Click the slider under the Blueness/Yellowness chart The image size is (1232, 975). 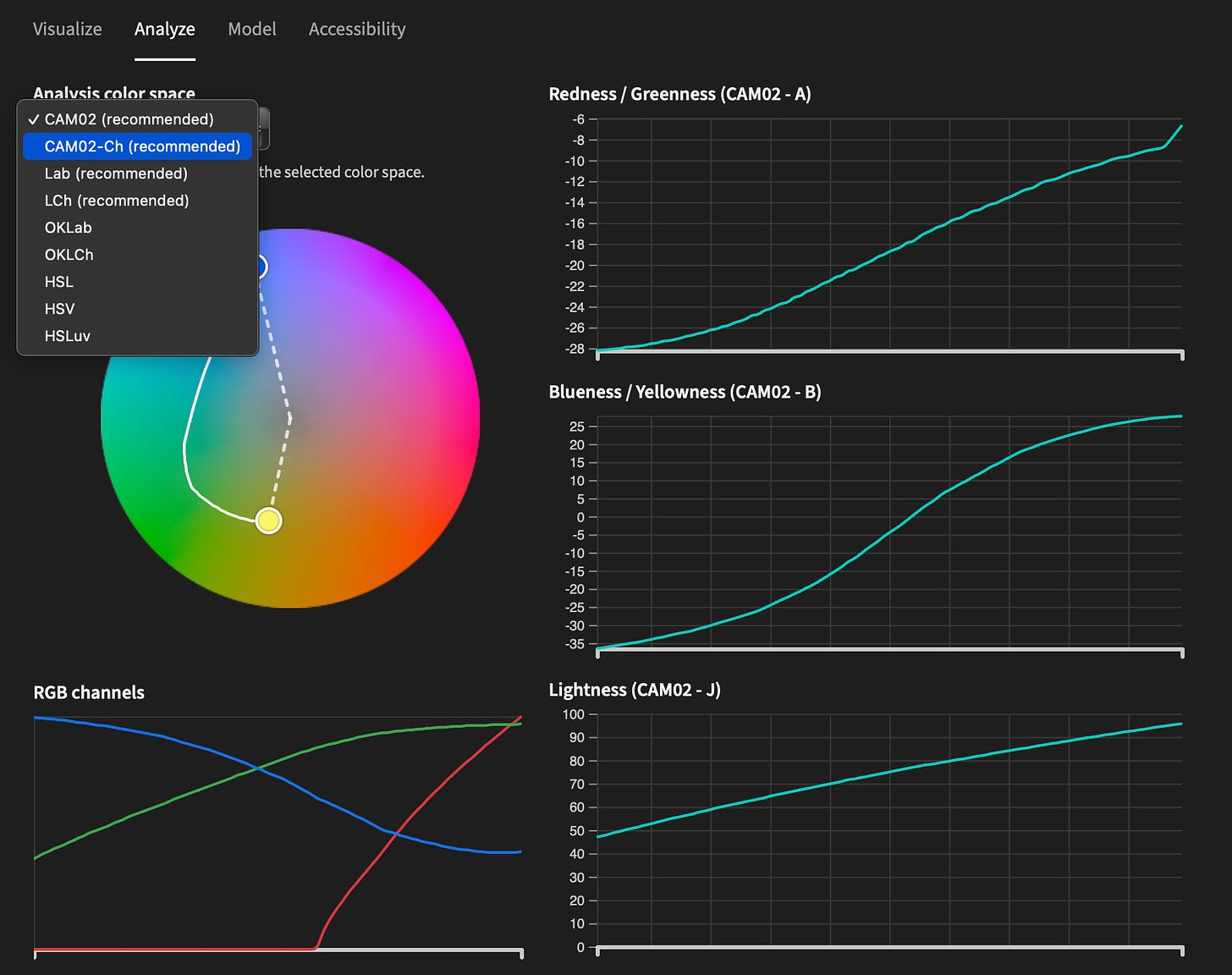(x=888, y=652)
